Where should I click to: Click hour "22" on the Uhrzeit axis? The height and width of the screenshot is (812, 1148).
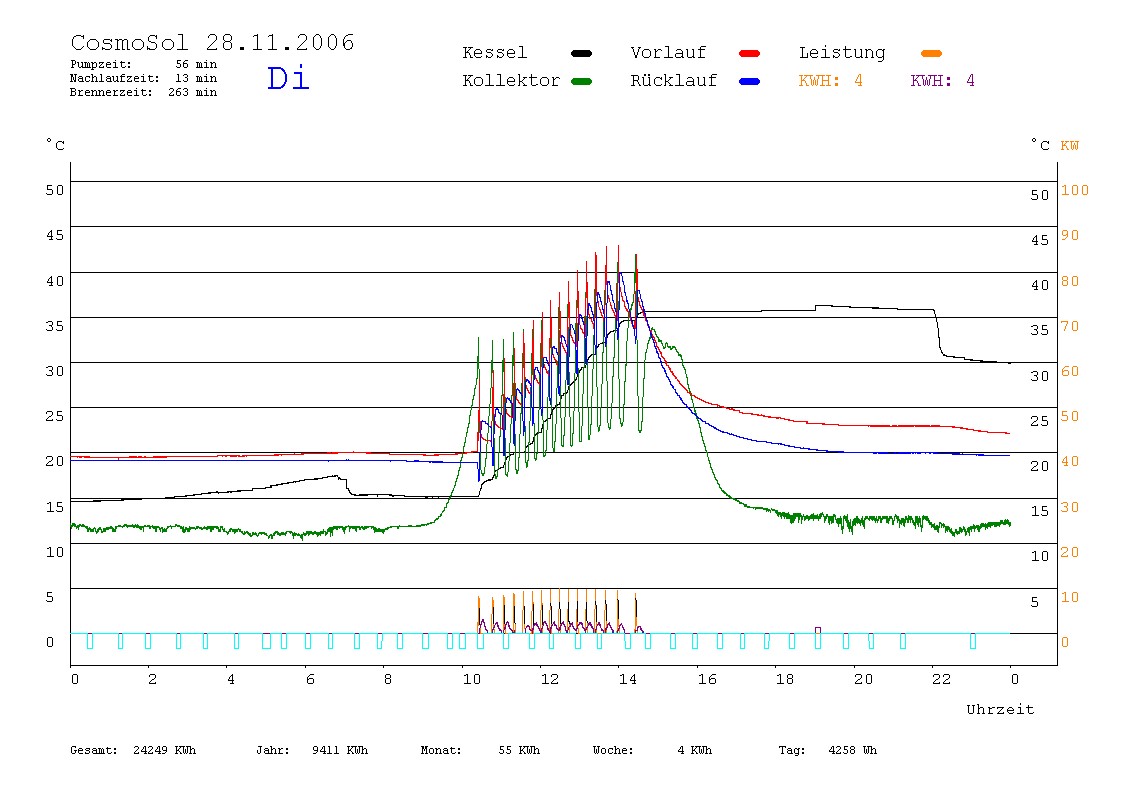942,679
